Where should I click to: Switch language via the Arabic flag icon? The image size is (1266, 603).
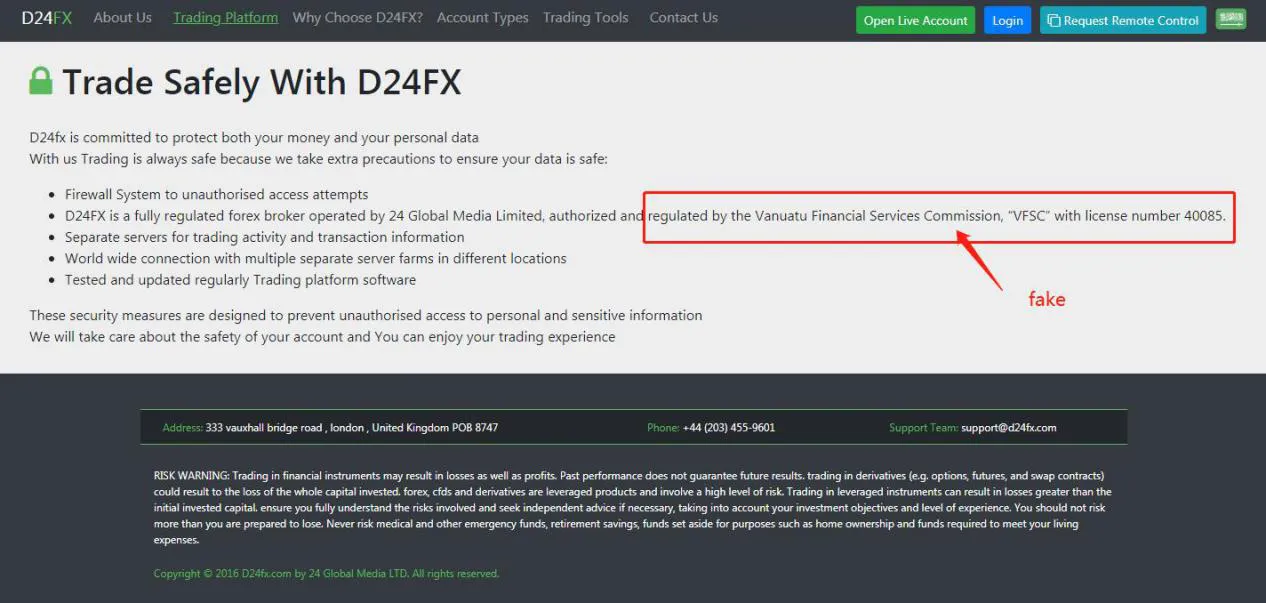pyautogui.click(x=1231, y=18)
